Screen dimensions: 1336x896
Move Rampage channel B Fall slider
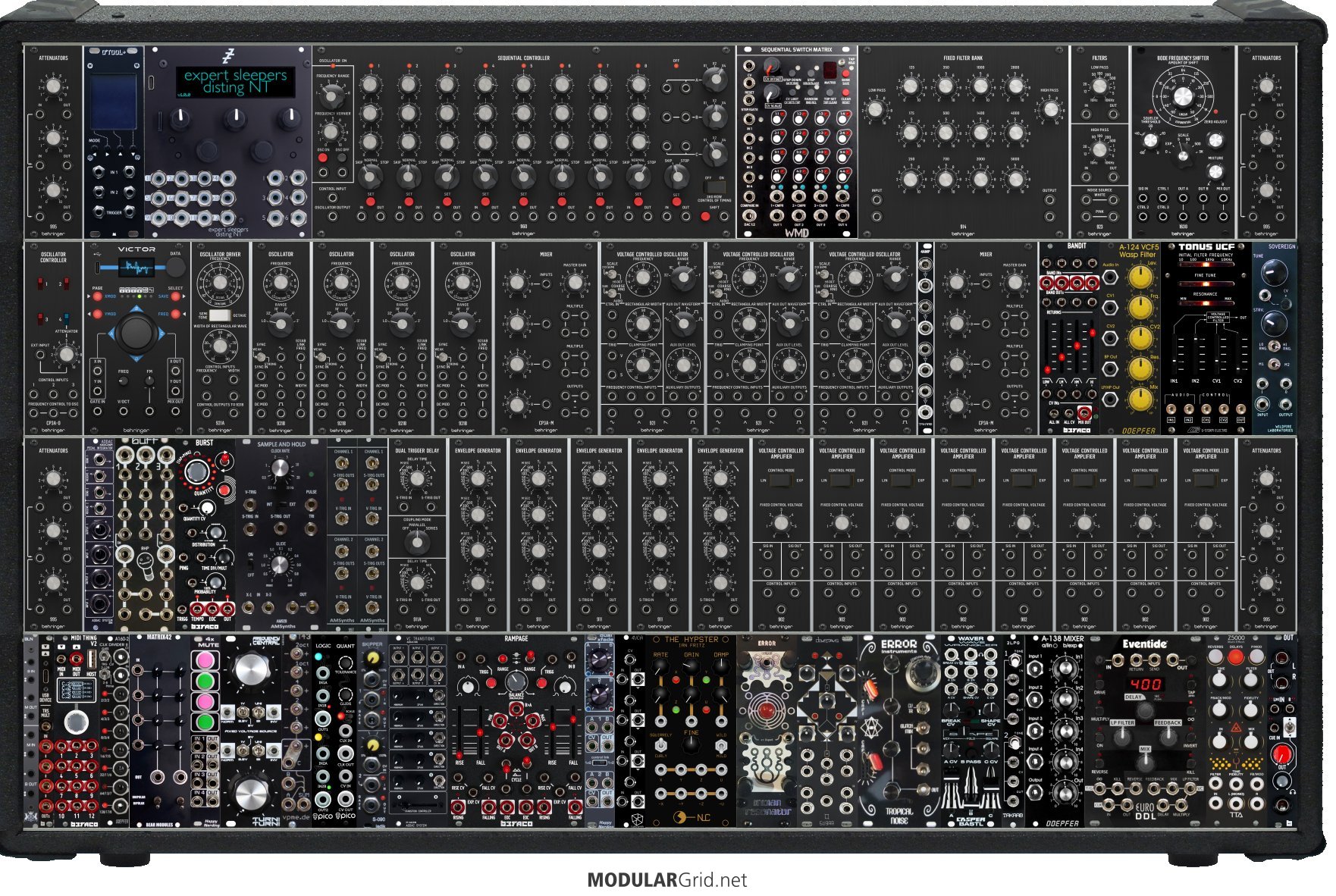[572, 732]
